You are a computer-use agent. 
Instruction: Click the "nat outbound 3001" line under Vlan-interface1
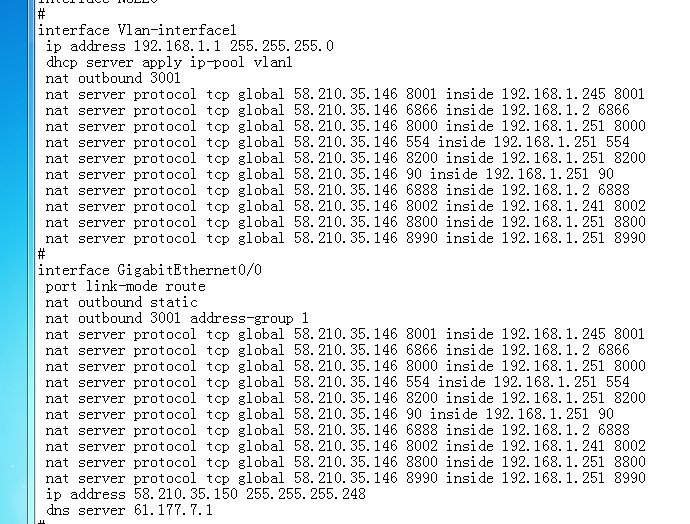[113, 78]
